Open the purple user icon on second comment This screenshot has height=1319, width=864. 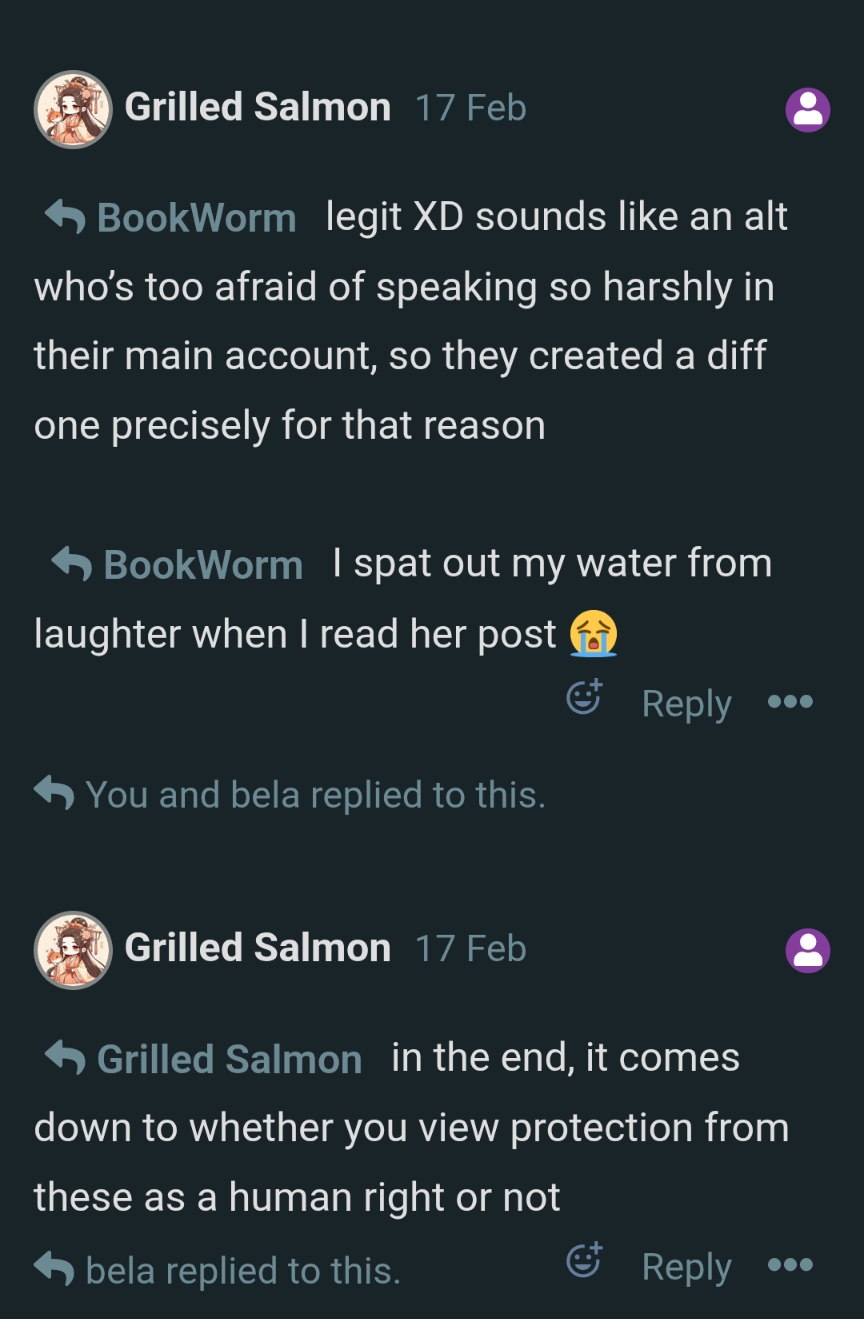tap(808, 951)
